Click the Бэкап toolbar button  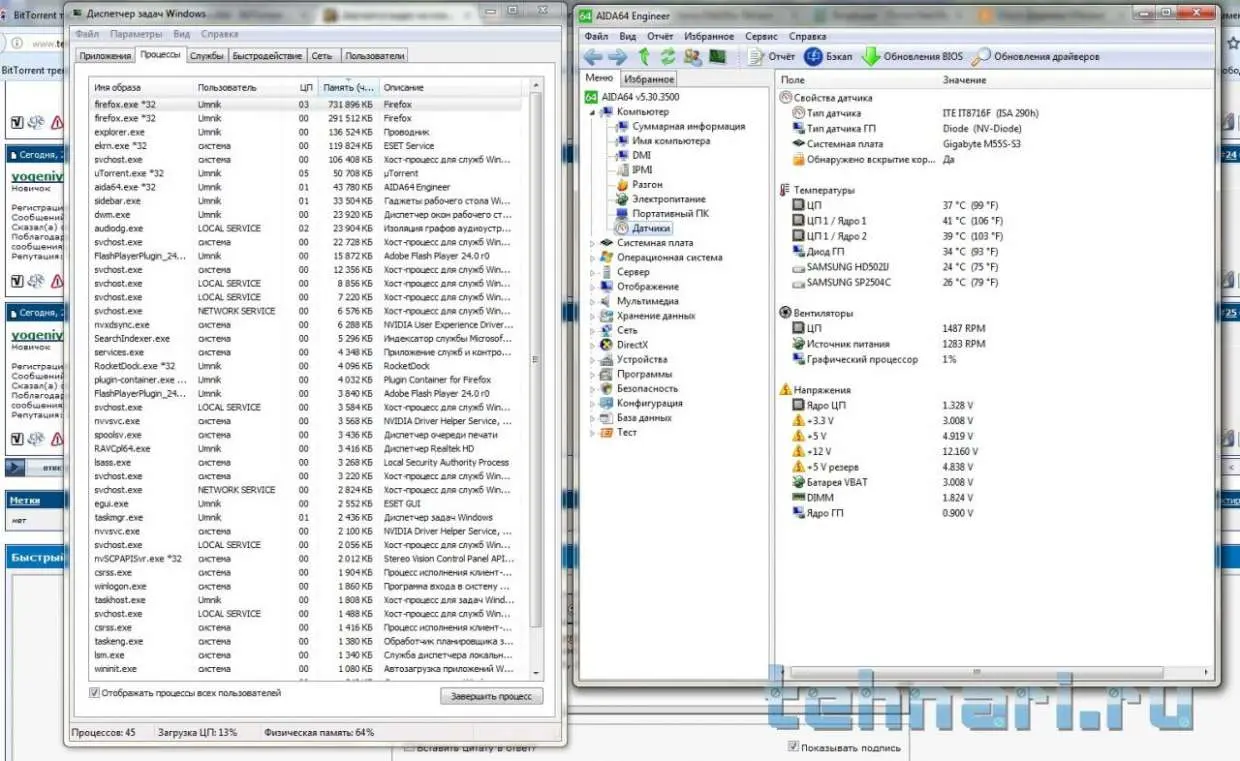(x=829, y=57)
